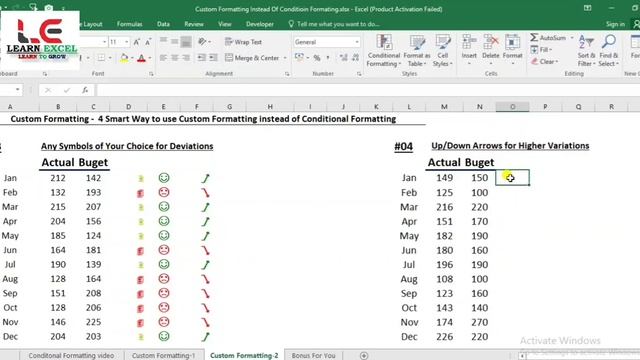Open Find & Select menu
This screenshot has width=640, height=360.
[x=609, y=51]
